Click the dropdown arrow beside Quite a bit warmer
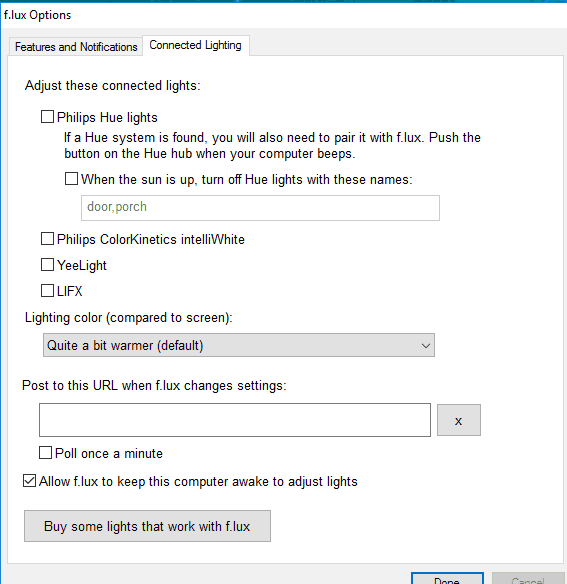The height and width of the screenshot is (584, 567). [426, 346]
